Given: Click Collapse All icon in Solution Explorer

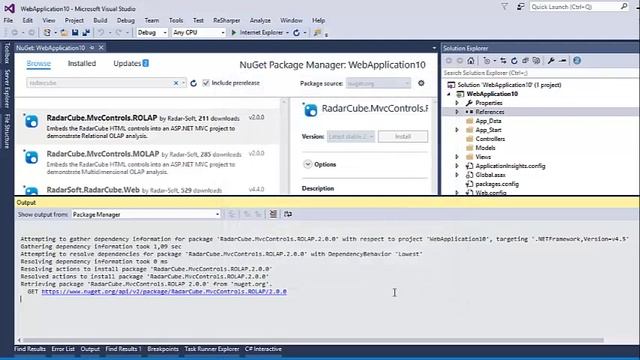Looking at the screenshot, I should click(x=525, y=60).
